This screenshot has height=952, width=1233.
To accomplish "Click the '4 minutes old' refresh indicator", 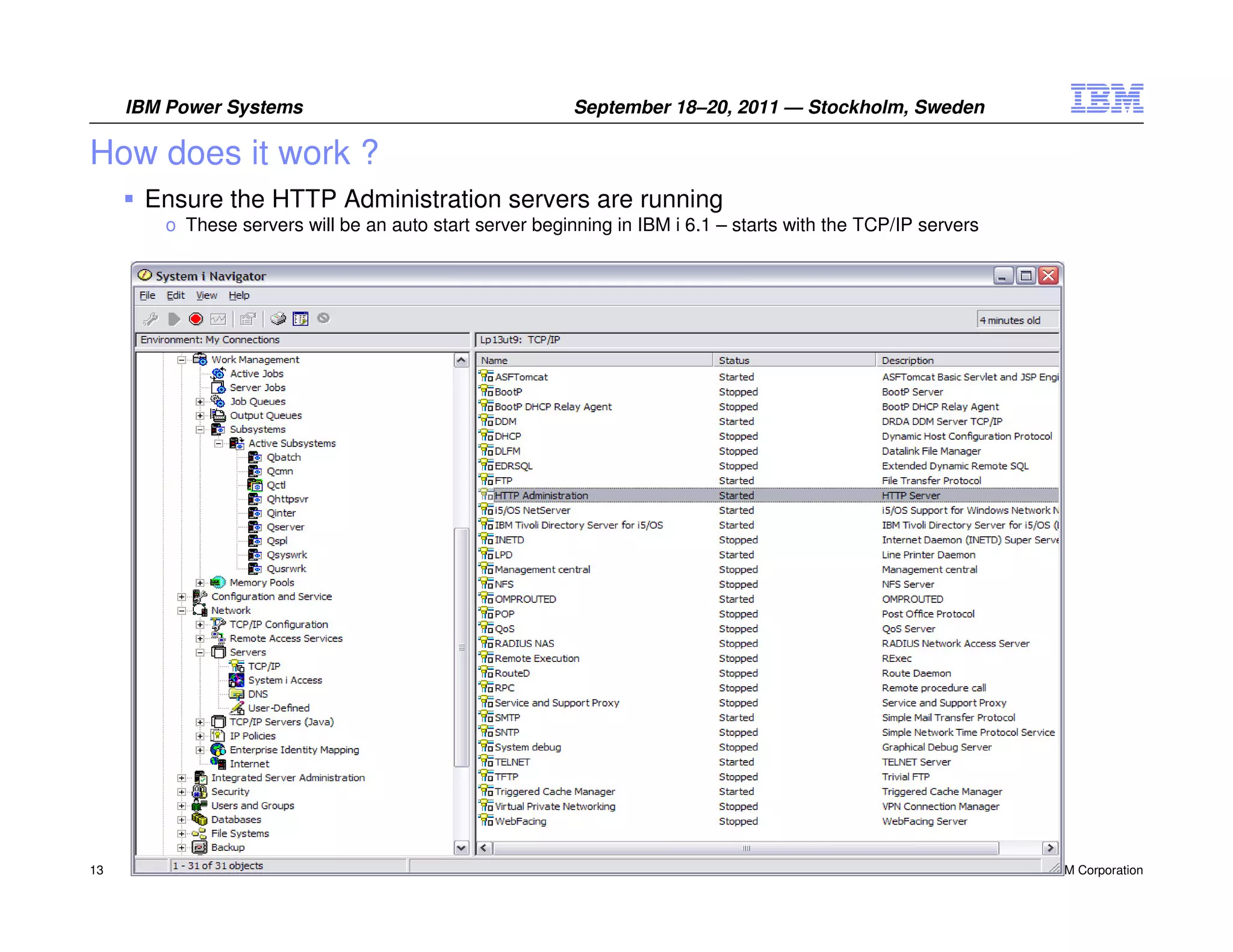I will pos(1017,320).
